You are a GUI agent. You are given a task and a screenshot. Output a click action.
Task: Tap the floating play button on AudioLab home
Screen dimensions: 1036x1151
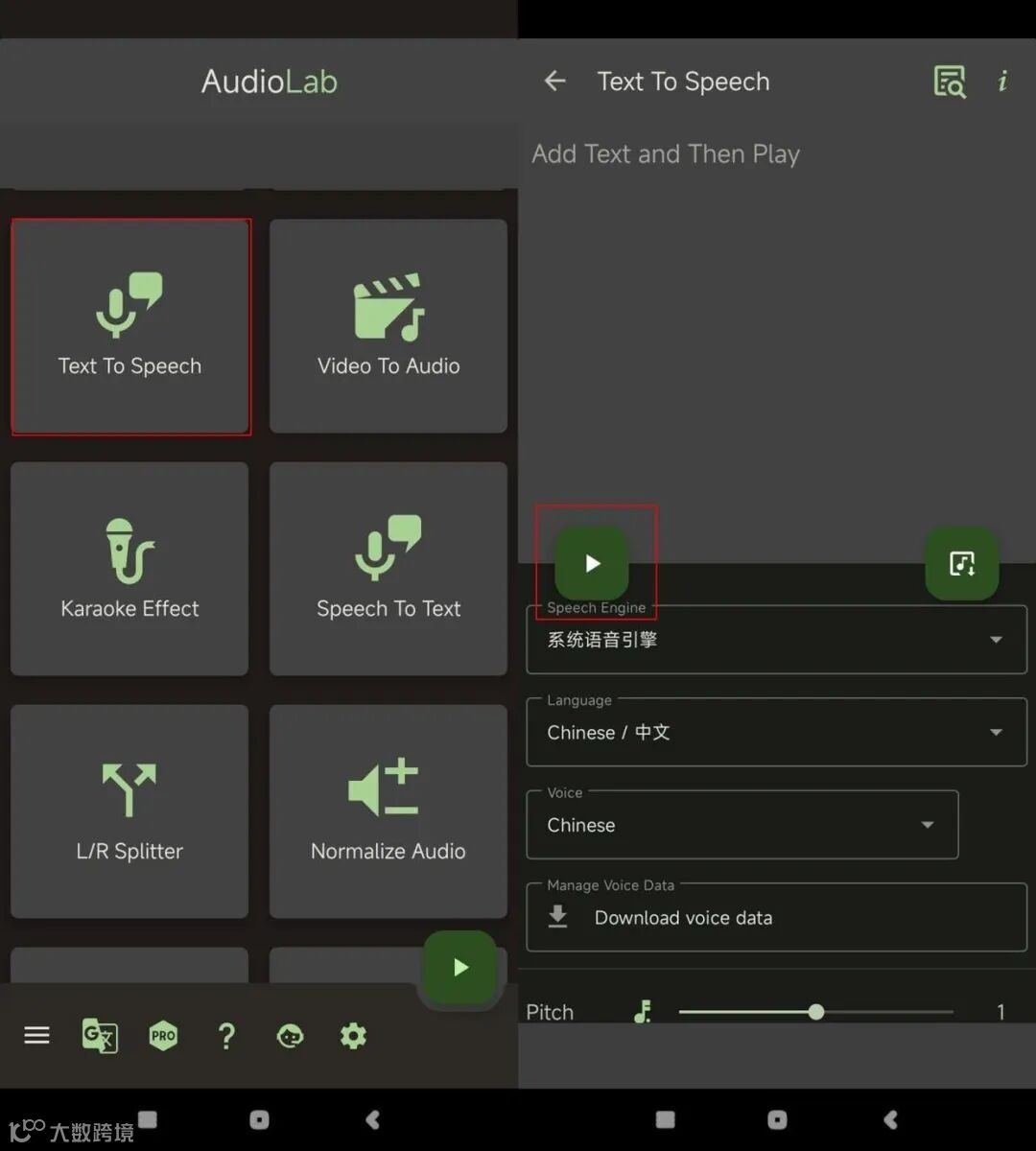click(x=460, y=968)
